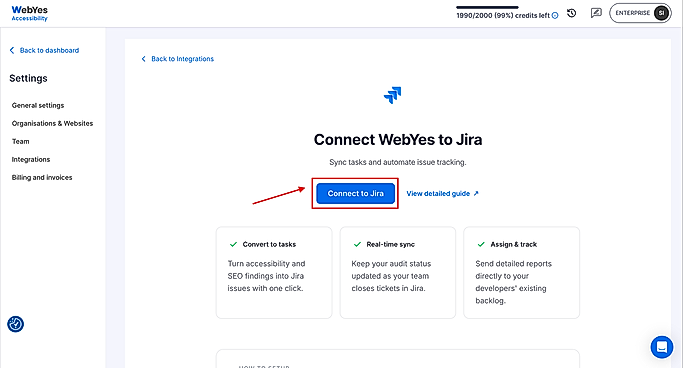Click the Jira logo icon
Image resolution: width=683 pixels, height=368 pixels.
392,95
